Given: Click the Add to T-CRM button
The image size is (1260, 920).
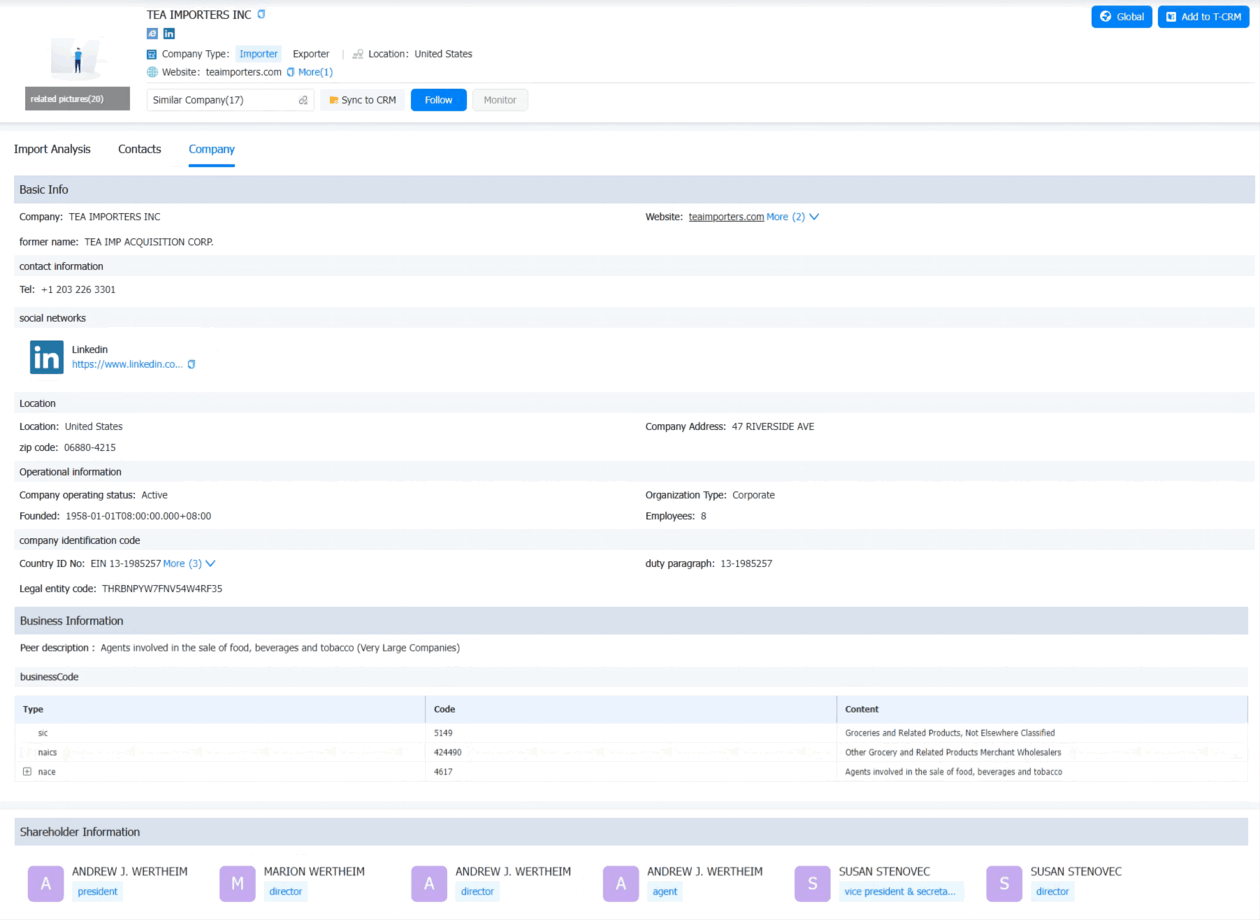Looking at the screenshot, I should coord(1203,17).
